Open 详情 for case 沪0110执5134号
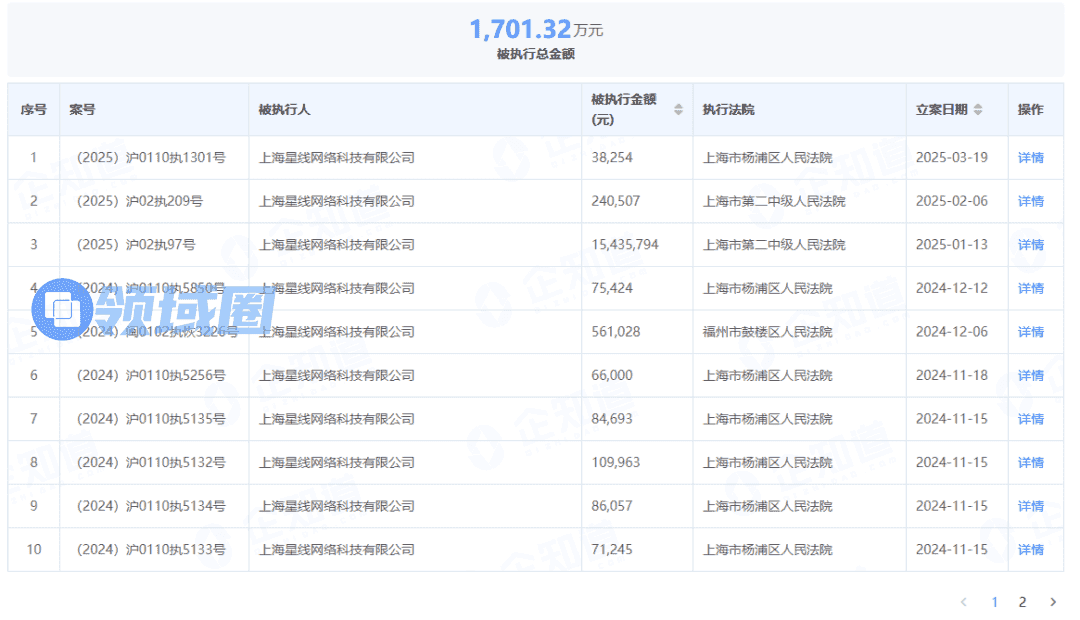Screen dimensions: 1080x620 pyautogui.click(x=1030, y=506)
